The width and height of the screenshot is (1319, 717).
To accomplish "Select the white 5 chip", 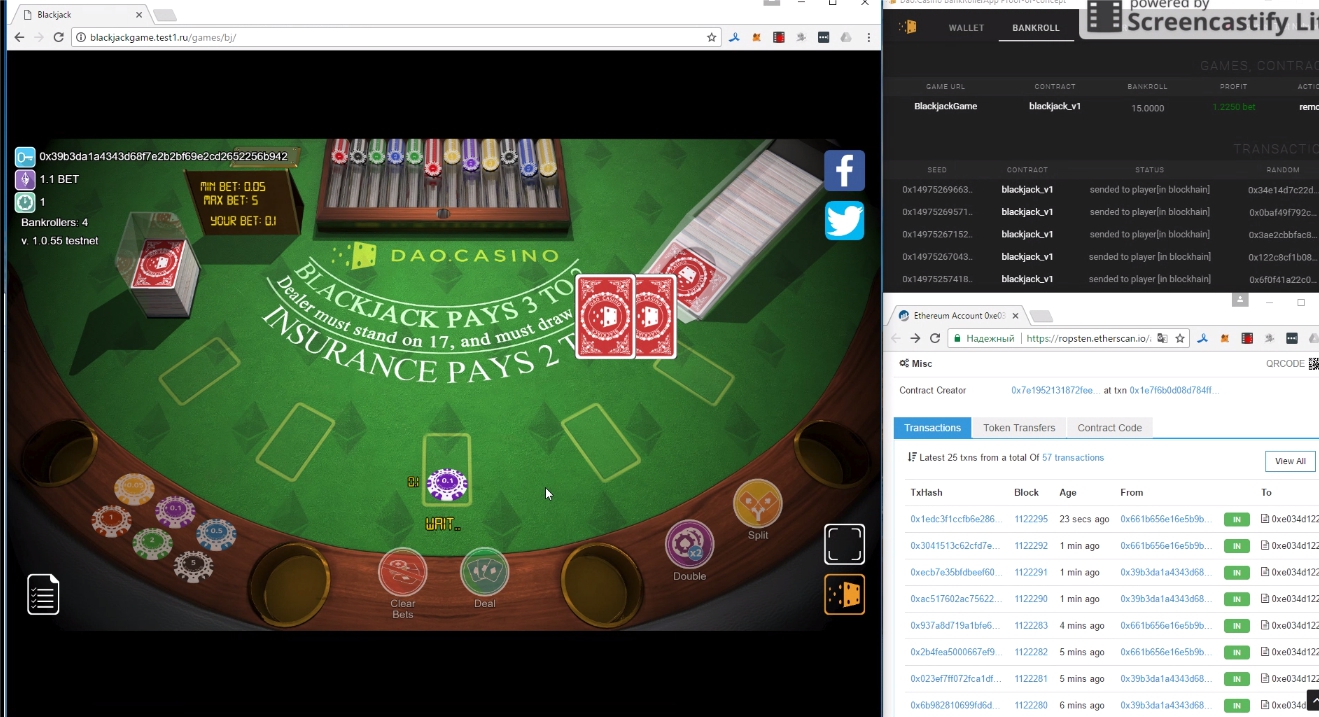I will pyautogui.click(x=193, y=565).
